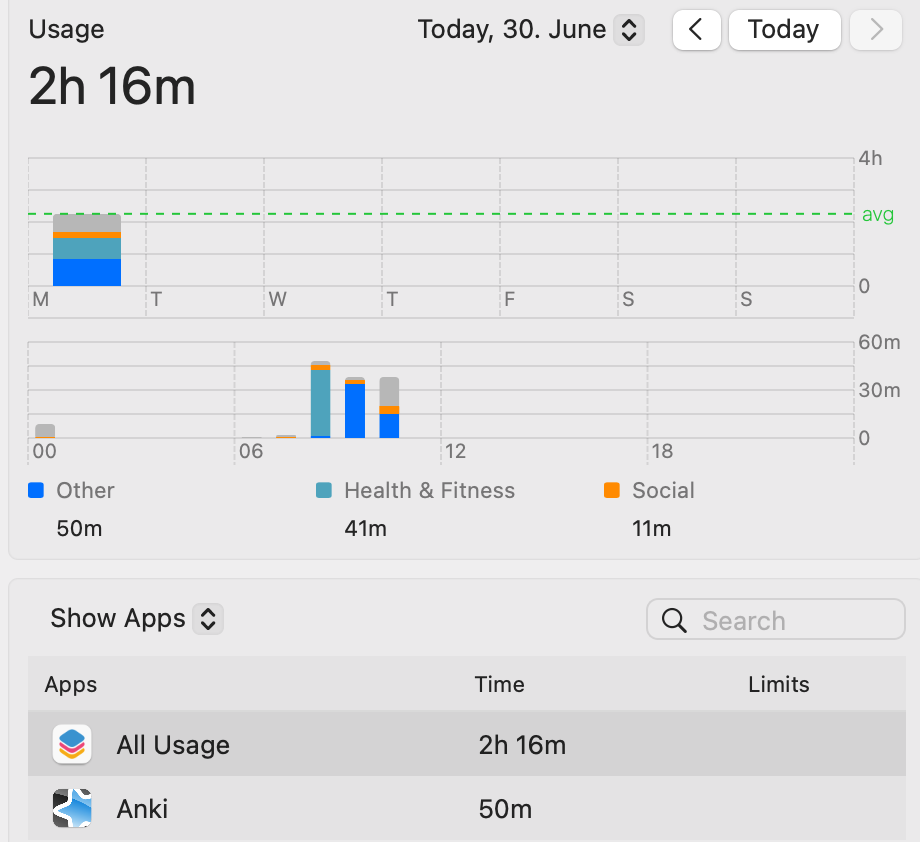The width and height of the screenshot is (920, 842).
Task: Click the magnifying glass search icon
Action: pos(674,620)
